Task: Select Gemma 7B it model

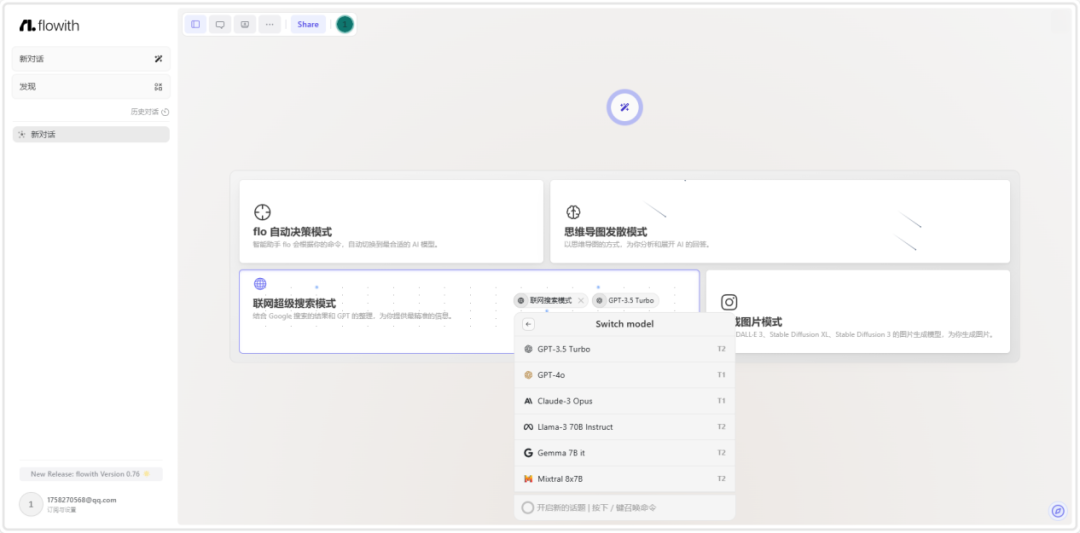Action: 625,452
